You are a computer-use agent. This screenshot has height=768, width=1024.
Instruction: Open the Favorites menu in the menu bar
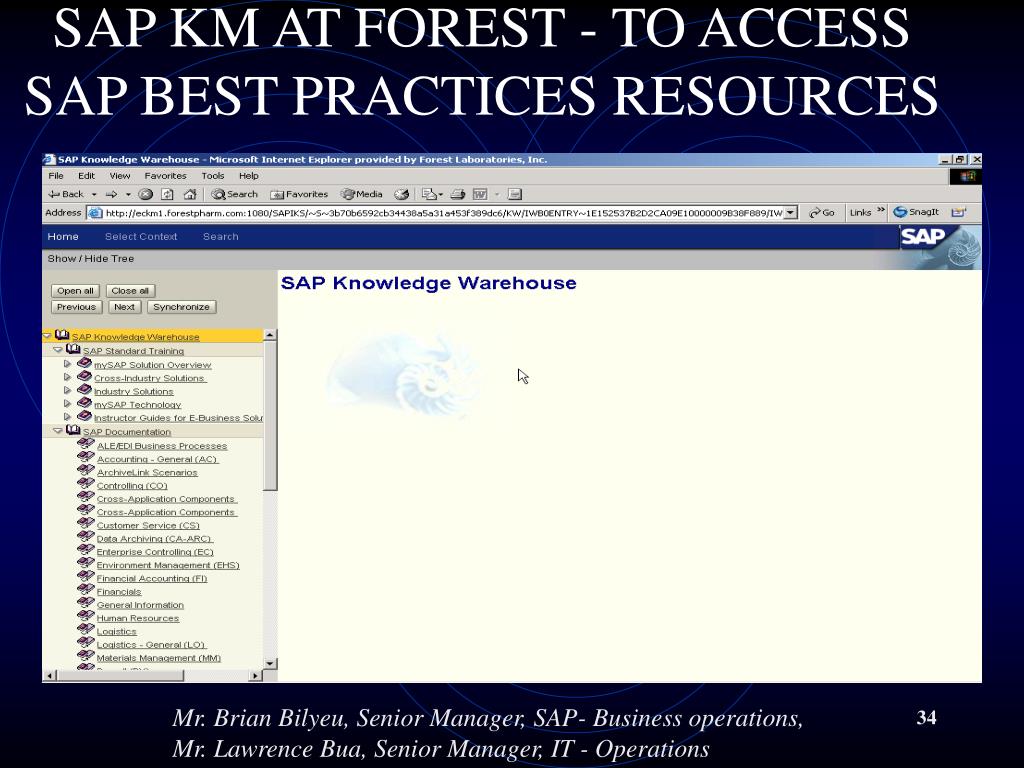[x=165, y=176]
